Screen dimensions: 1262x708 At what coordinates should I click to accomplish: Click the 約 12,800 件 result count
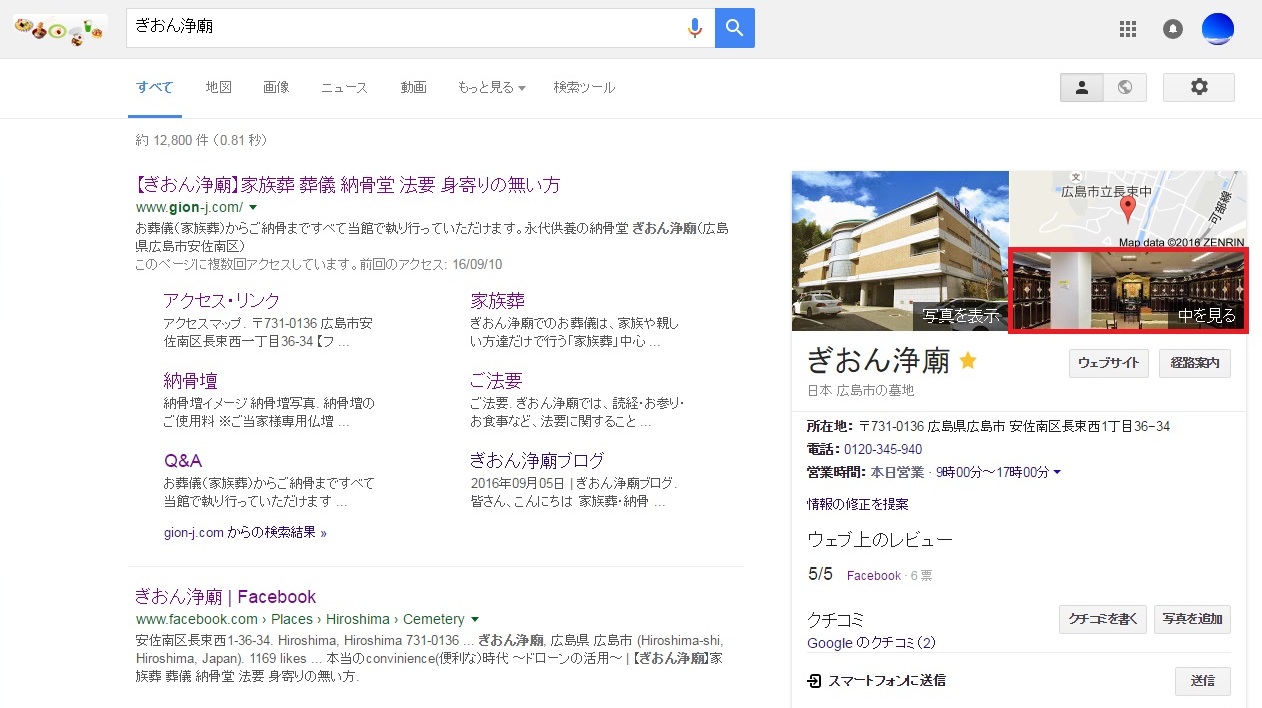point(200,140)
